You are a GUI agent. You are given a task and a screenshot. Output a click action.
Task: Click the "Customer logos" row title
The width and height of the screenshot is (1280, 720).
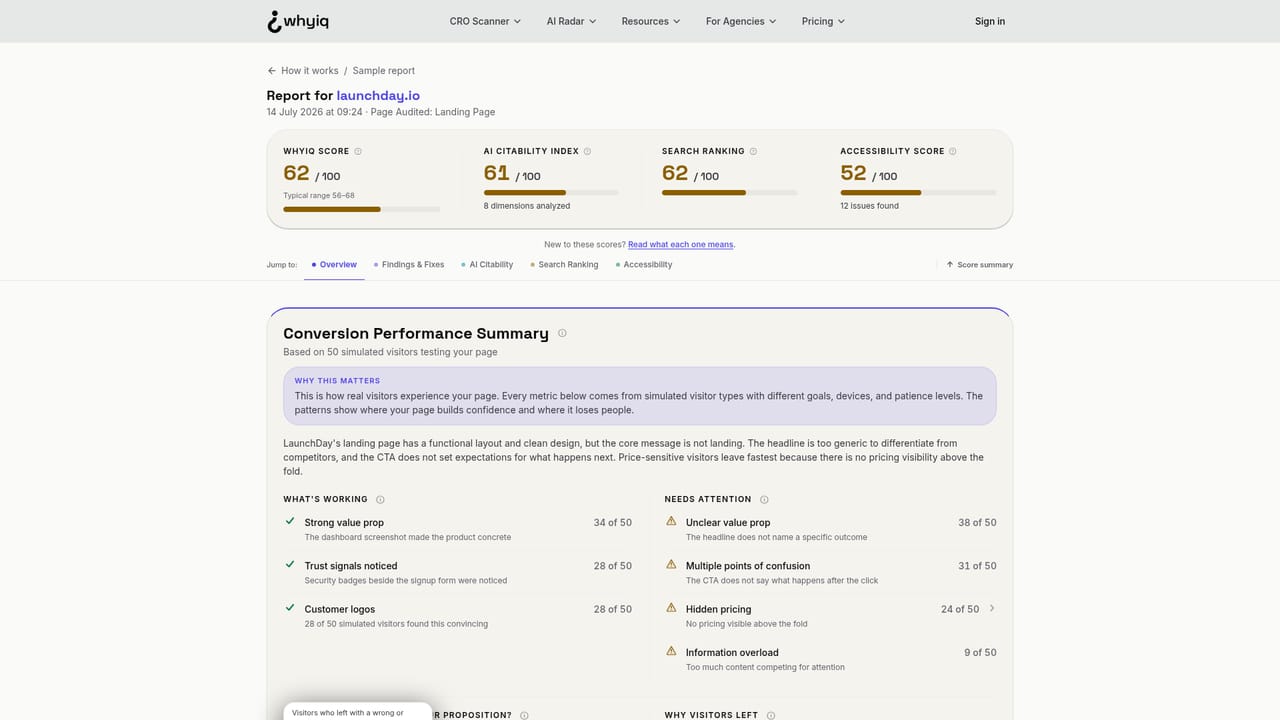pyautogui.click(x=340, y=609)
